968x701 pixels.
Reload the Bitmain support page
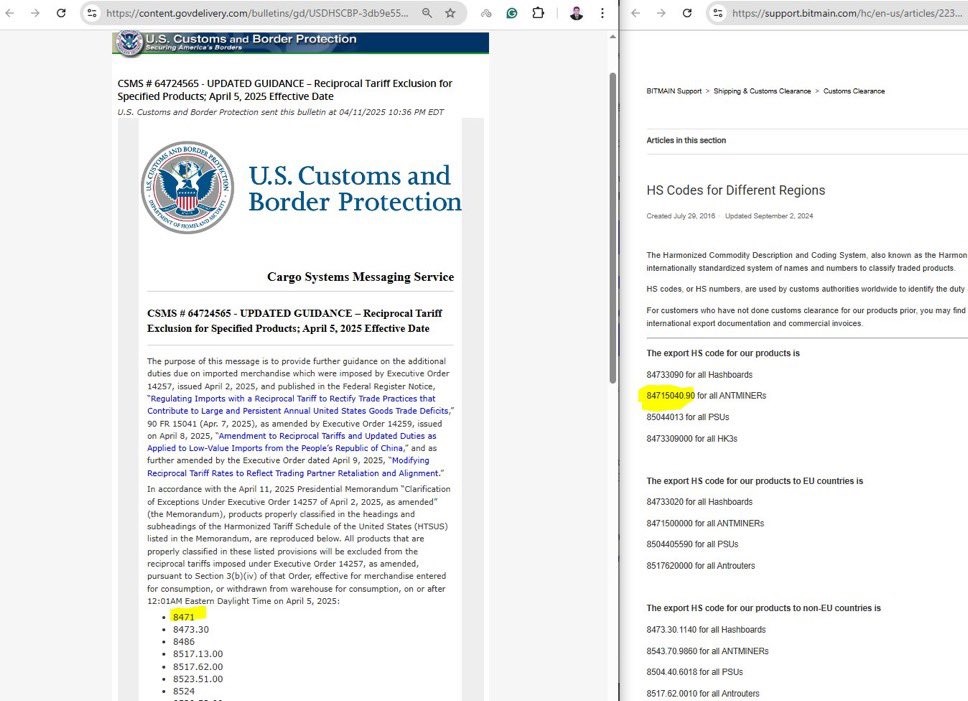click(x=687, y=13)
